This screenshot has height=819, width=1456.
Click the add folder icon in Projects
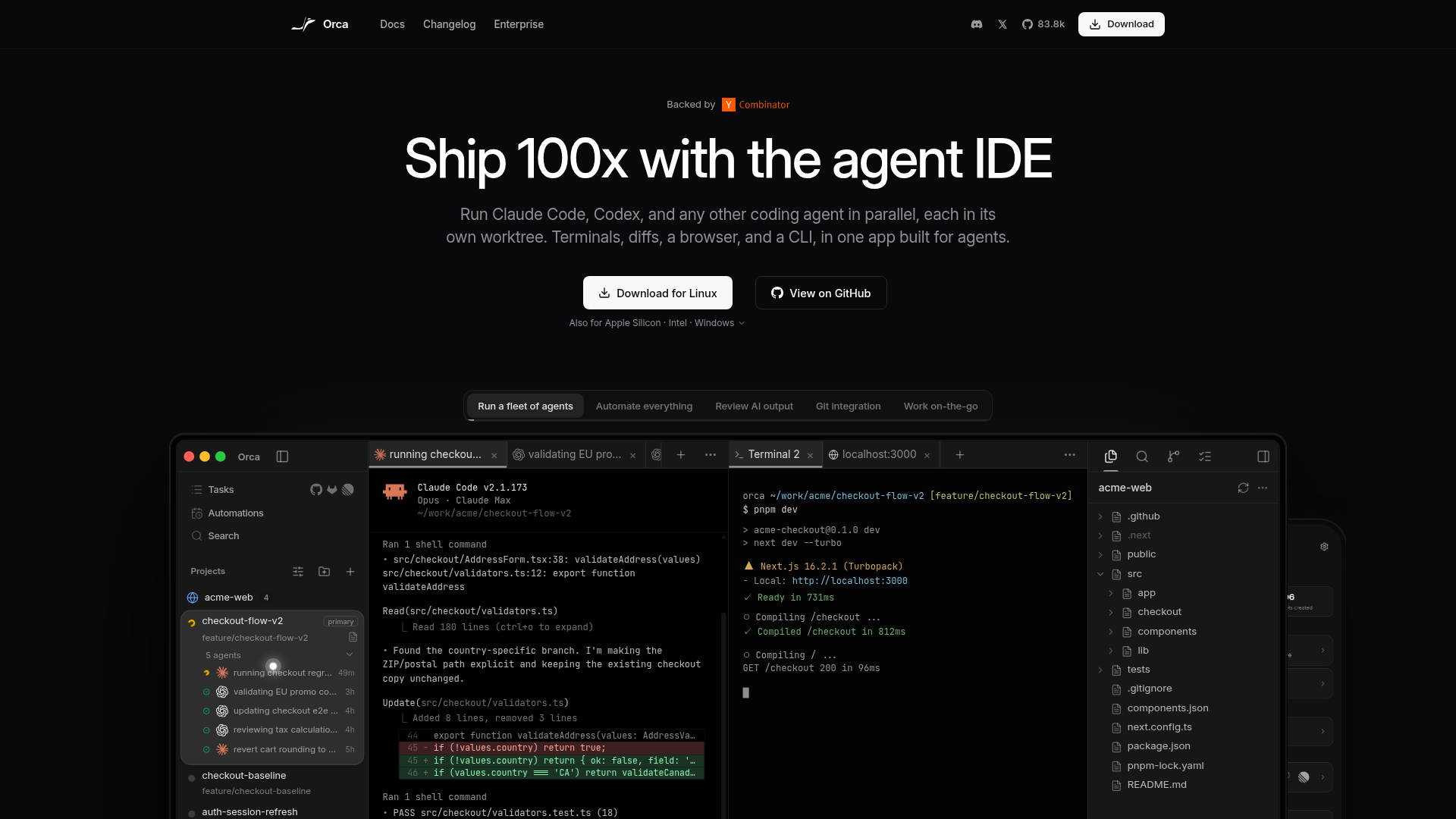click(x=324, y=572)
